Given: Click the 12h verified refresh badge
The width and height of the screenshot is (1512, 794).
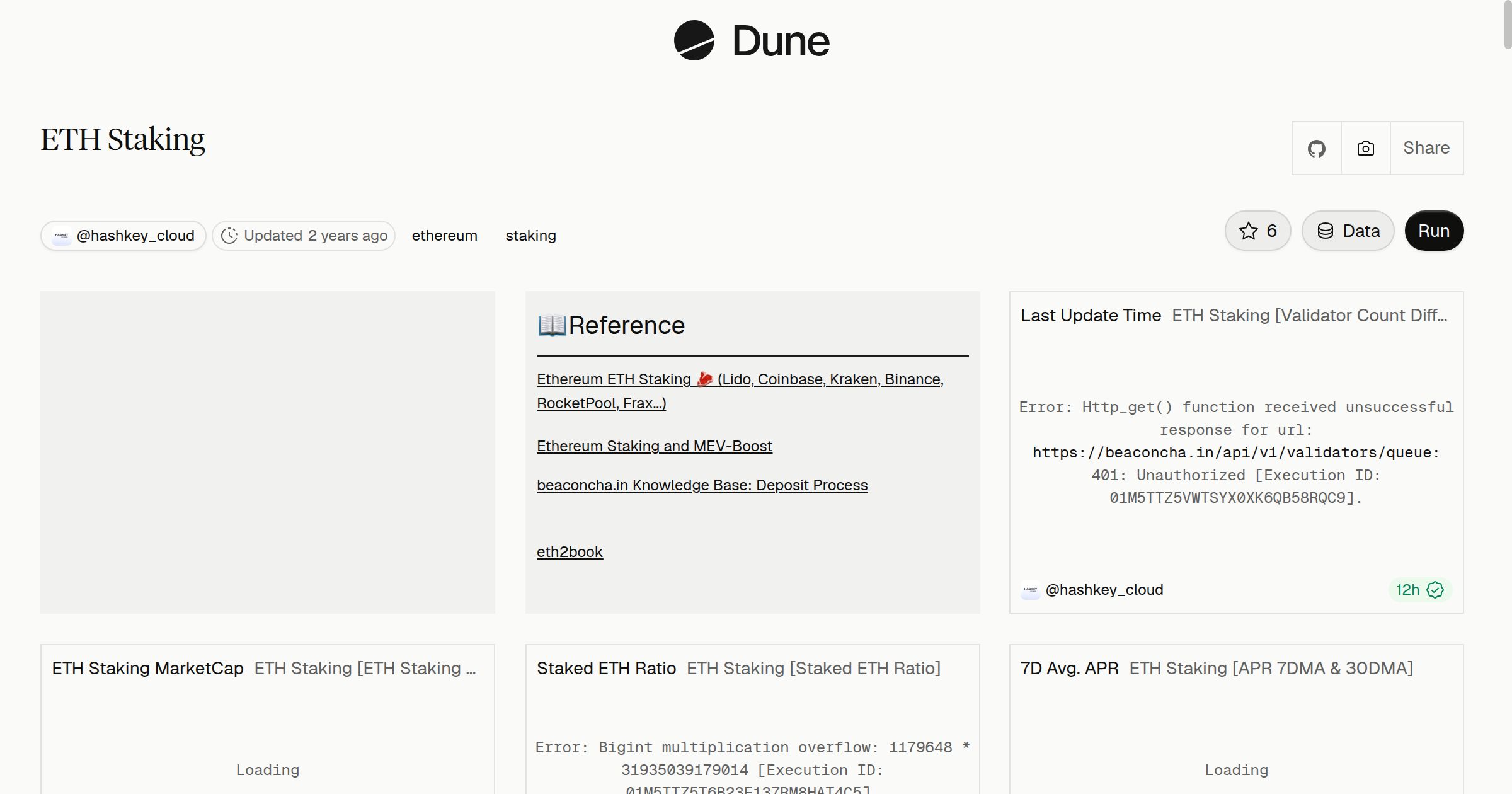Looking at the screenshot, I should click(x=1420, y=590).
